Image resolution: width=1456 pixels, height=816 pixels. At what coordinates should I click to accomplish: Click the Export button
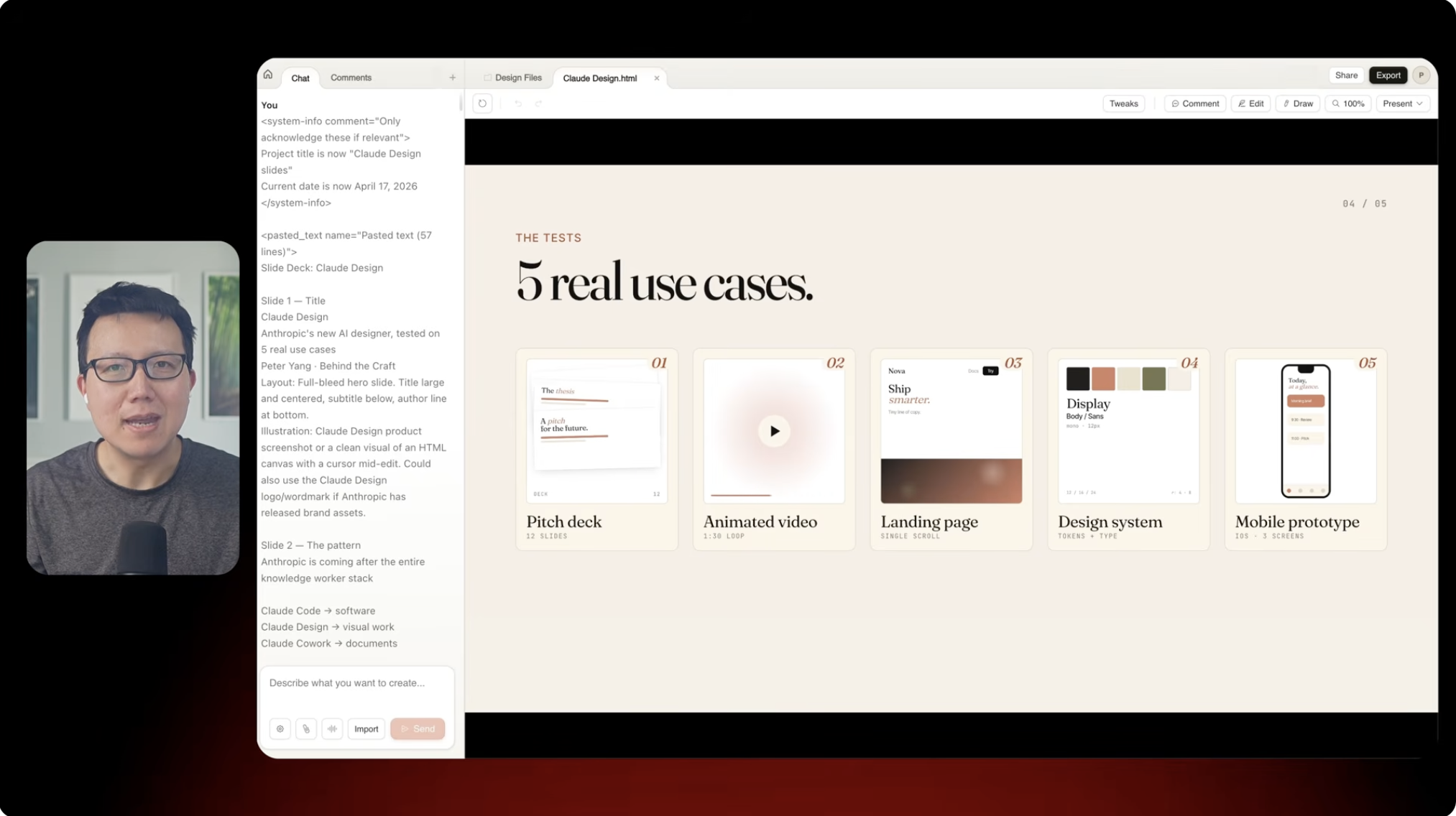tap(1388, 75)
